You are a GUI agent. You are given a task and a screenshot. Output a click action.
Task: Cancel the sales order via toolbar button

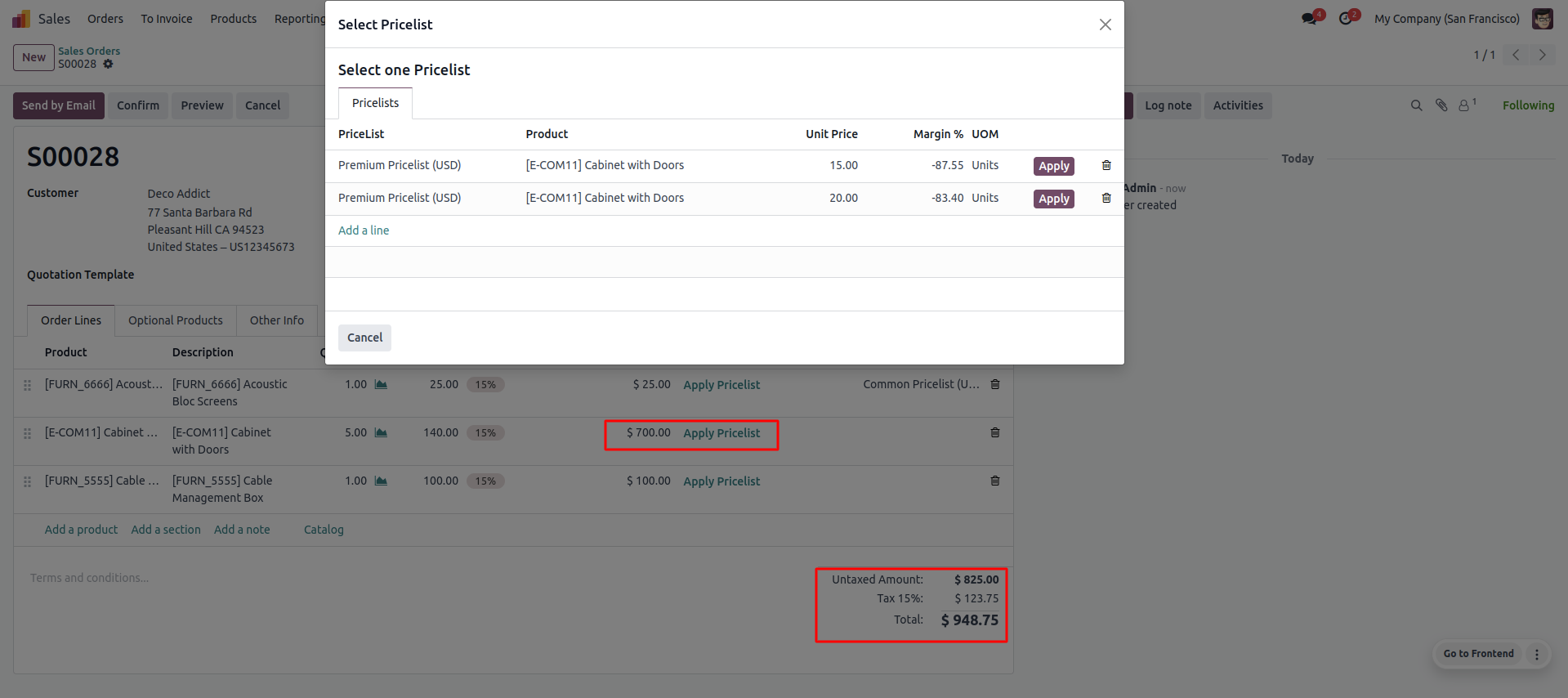coord(262,105)
